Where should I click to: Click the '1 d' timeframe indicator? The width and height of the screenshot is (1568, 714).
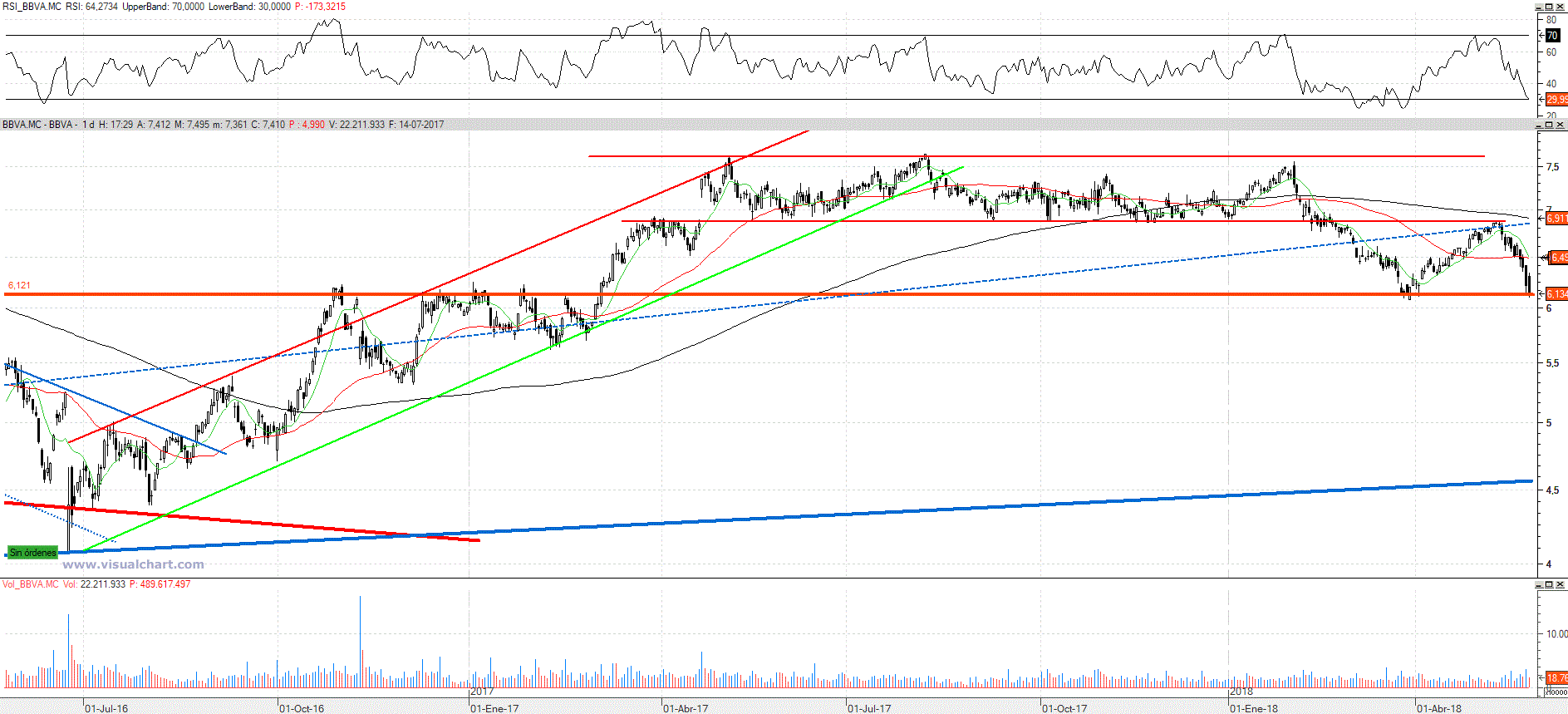[88, 125]
